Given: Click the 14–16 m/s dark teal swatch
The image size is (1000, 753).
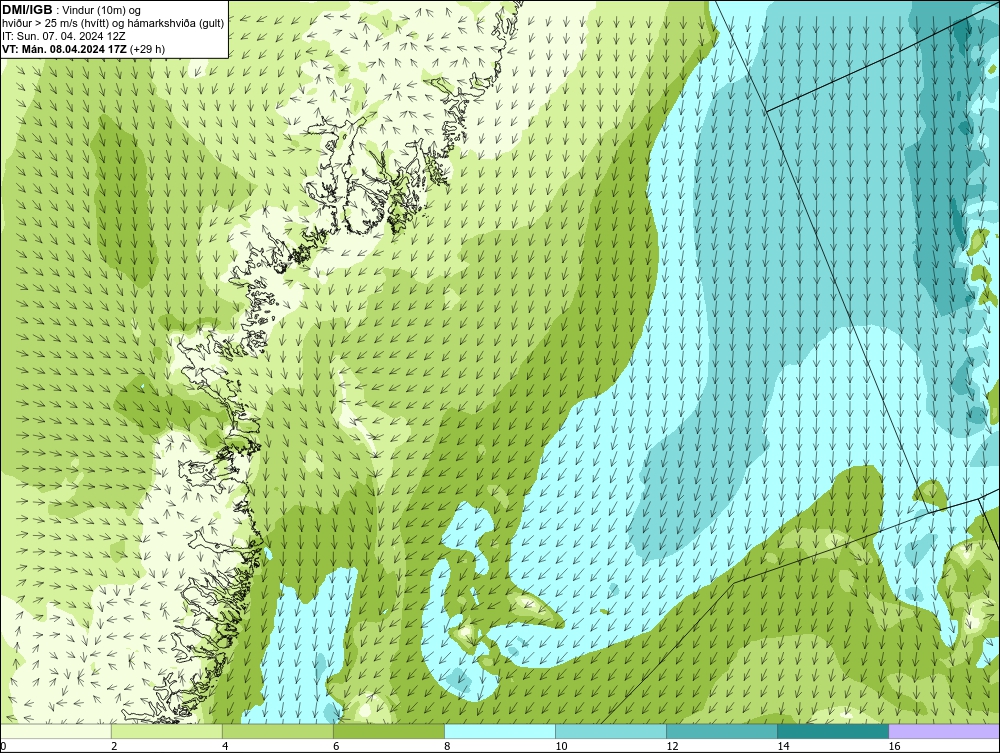Looking at the screenshot, I should tap(832, 732).
